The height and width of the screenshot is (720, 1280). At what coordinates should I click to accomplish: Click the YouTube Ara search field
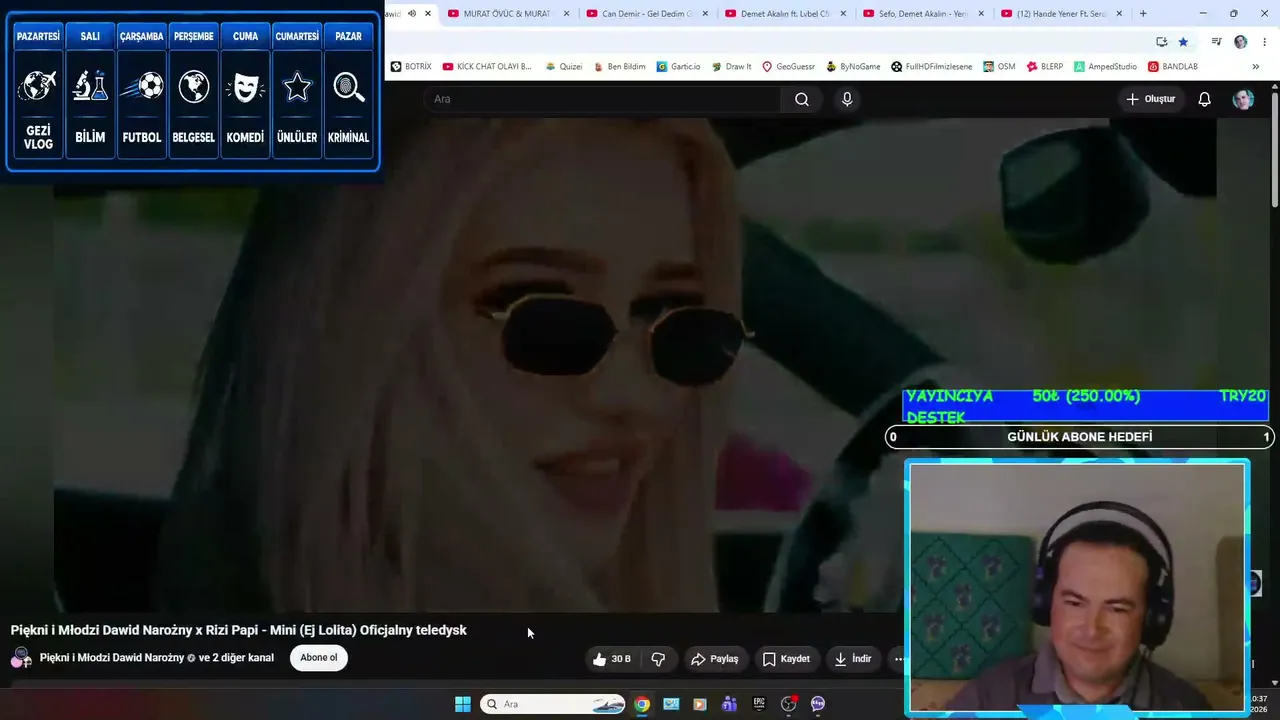[603, 99]
